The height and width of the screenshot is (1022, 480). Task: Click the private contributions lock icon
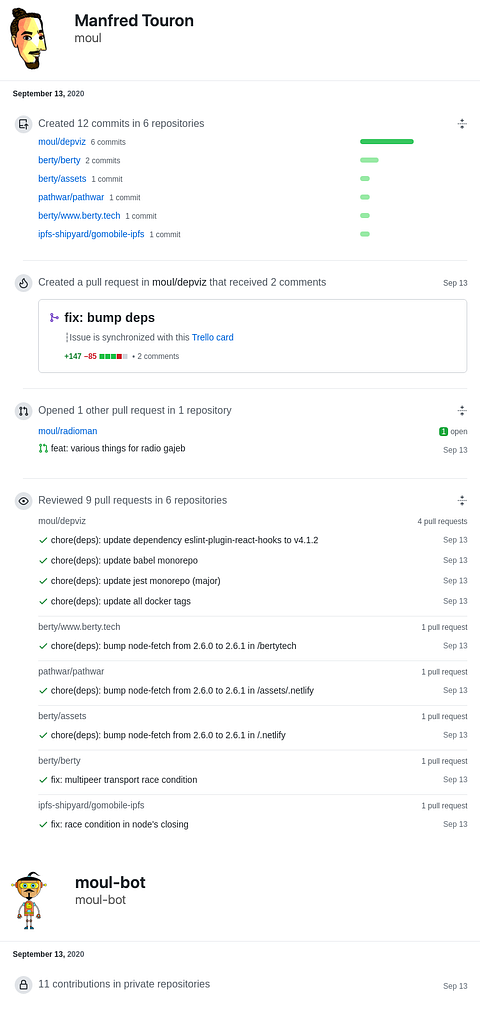23,984
